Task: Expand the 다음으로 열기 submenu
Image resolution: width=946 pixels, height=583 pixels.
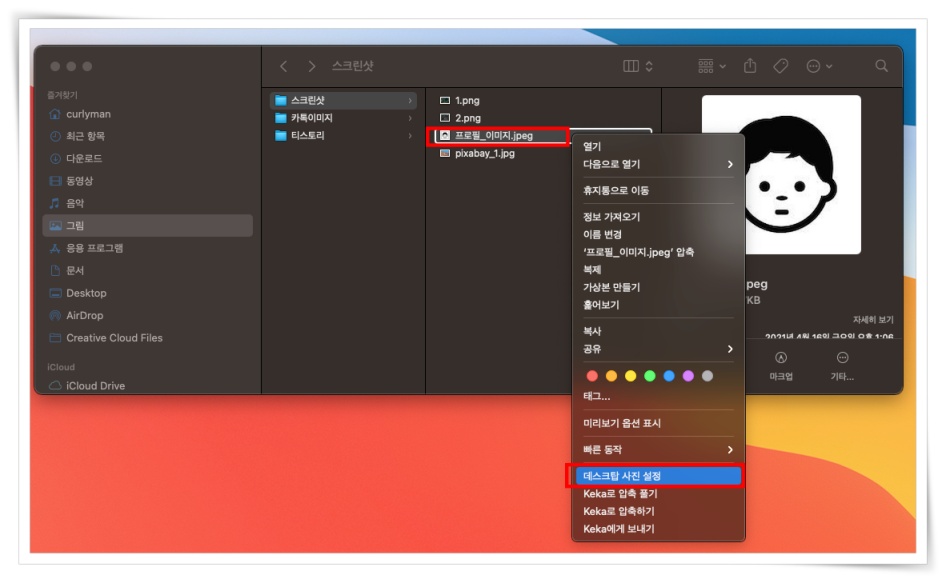Action: (x=658, y=164)
